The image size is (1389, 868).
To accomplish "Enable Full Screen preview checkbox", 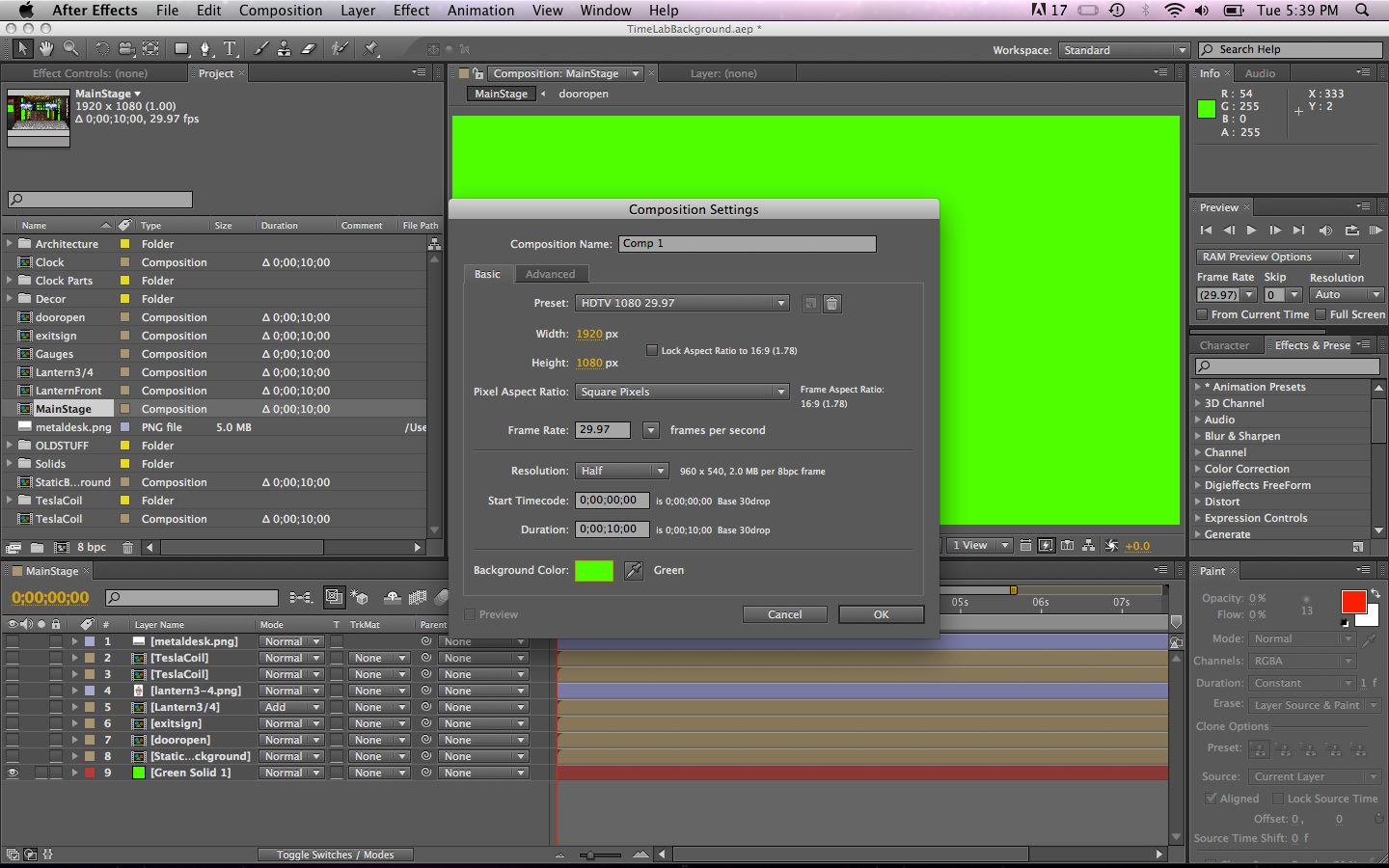I will [1321, 314].
